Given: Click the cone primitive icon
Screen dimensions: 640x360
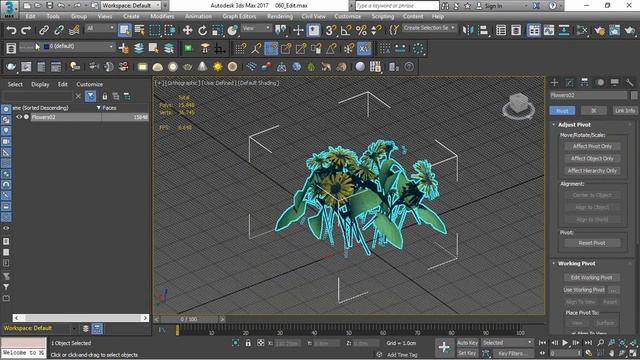Looking at the screenshot, I should pyautogui.click(x=202, y=67).
